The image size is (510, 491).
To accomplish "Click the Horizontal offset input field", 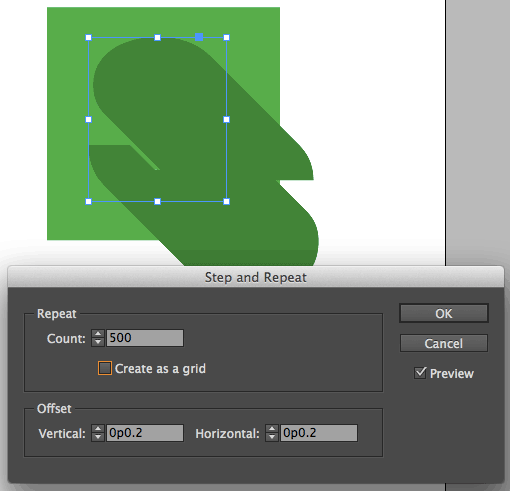I will pyautogui.click(x=319, y=433).
